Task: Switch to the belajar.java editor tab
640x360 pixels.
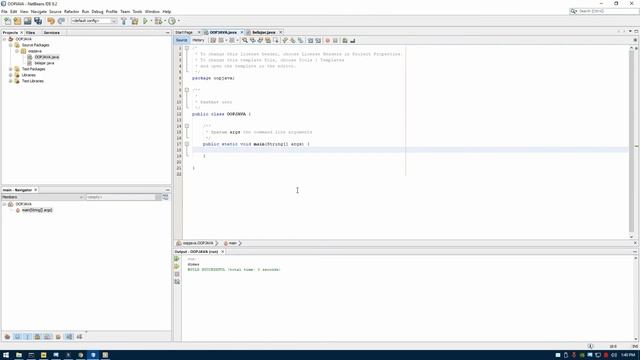Action: point(263,32)
